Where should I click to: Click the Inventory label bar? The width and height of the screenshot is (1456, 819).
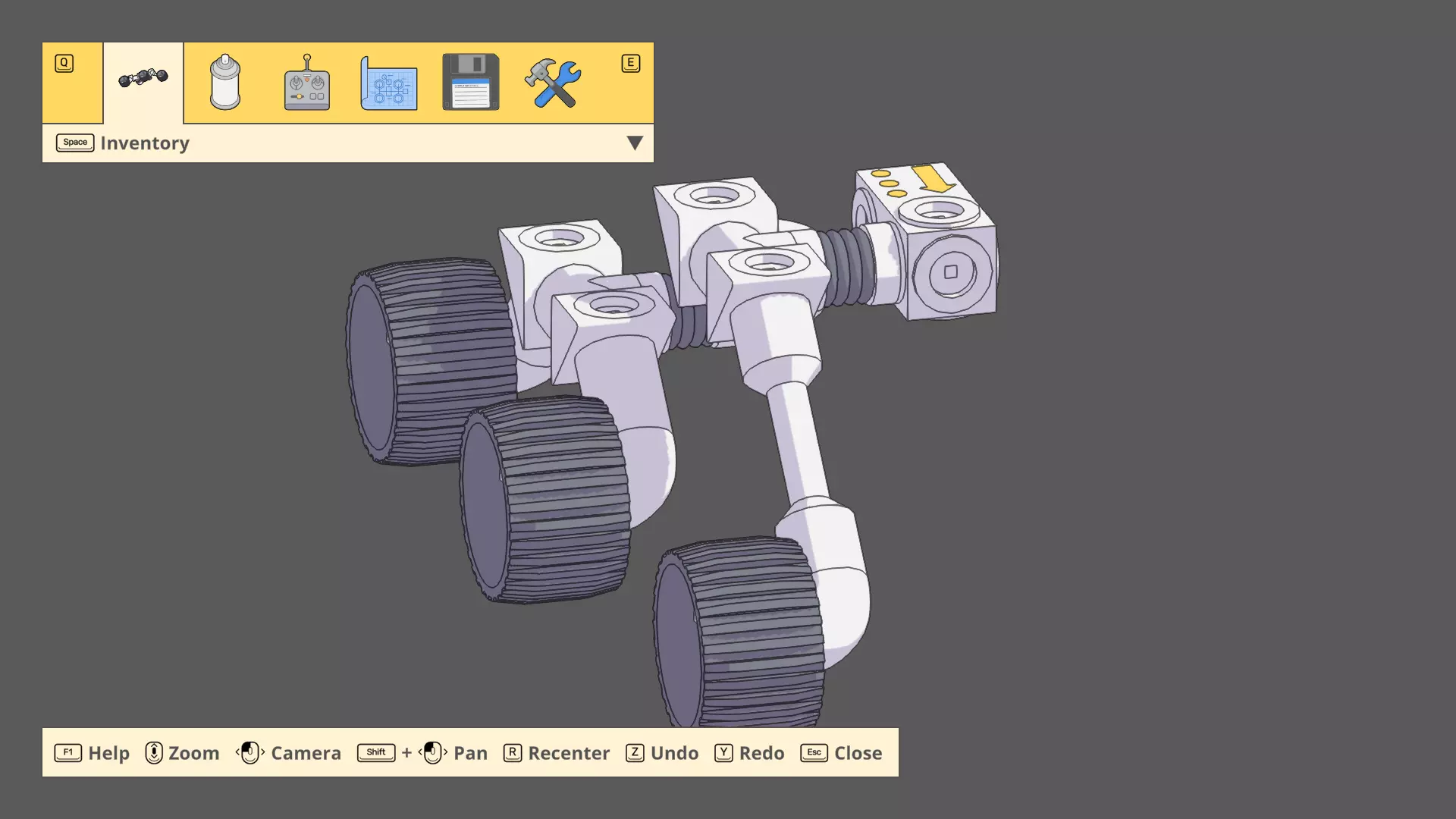[x=144, y=143]
